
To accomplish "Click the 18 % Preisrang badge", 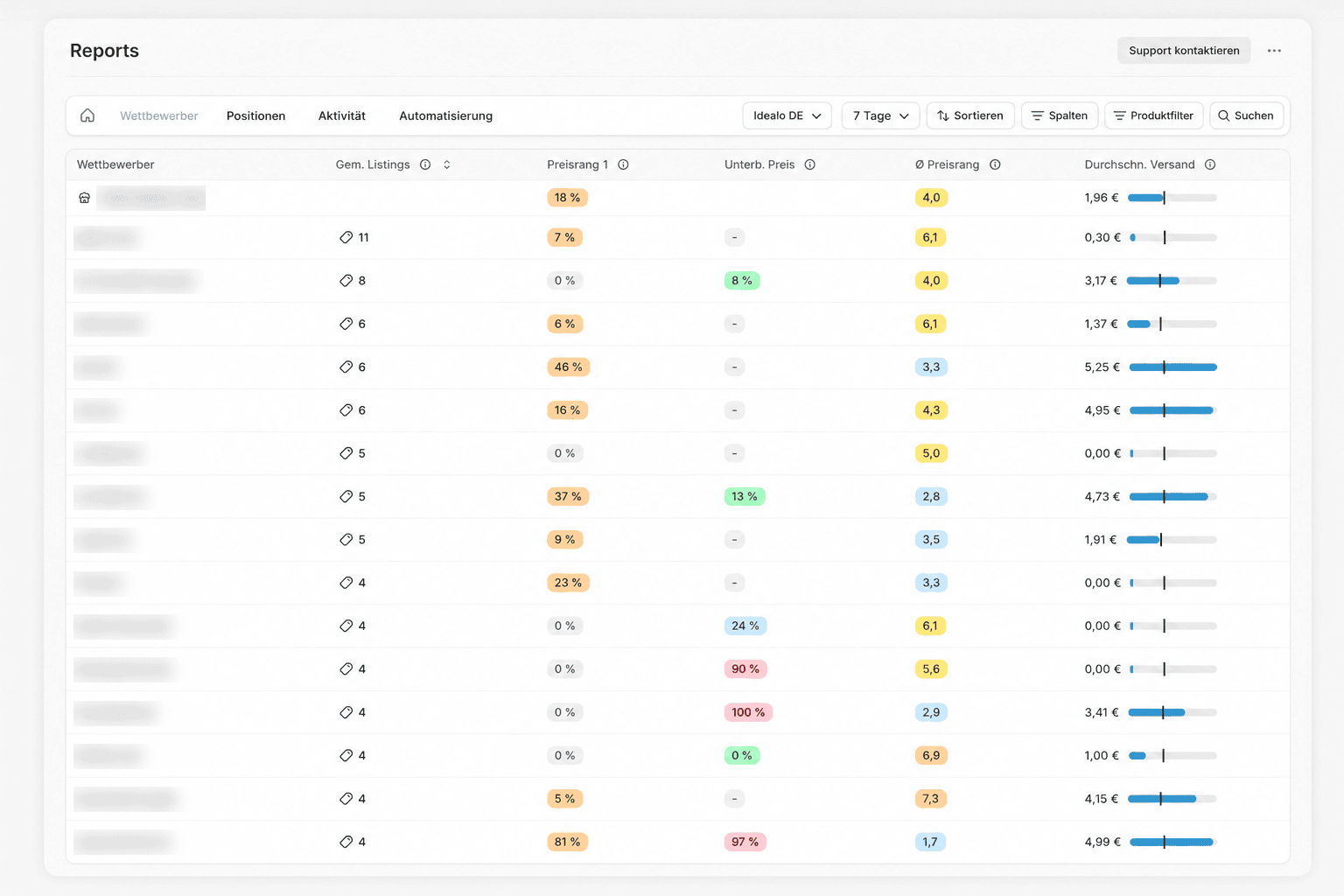I will 567,198.
